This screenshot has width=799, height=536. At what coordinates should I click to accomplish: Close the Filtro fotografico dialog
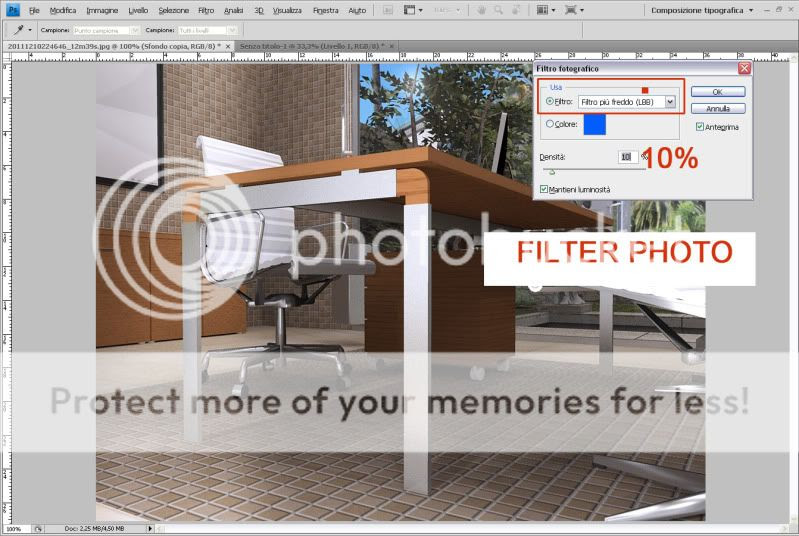[x=744, y=68]
